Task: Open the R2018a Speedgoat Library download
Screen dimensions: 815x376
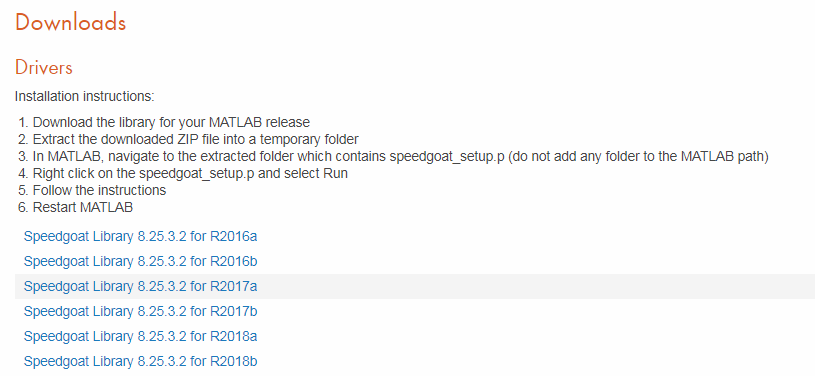Action: [x=140, y=336]
